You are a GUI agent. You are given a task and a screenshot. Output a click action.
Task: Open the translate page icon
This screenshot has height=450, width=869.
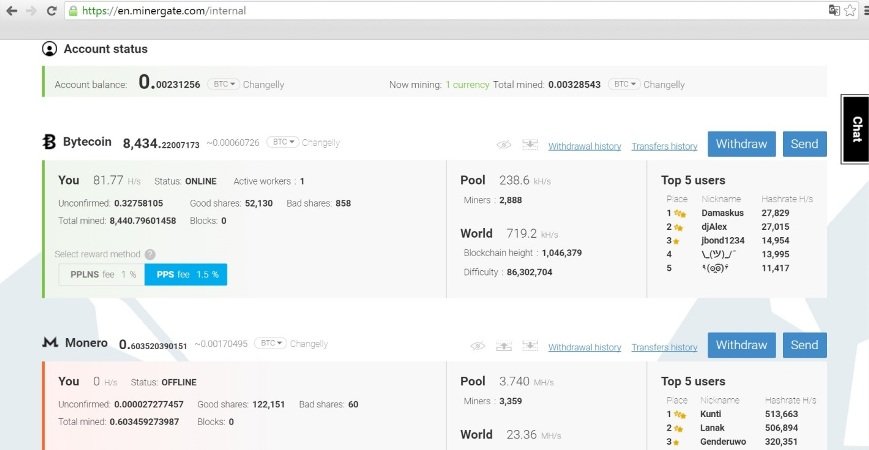834,11
